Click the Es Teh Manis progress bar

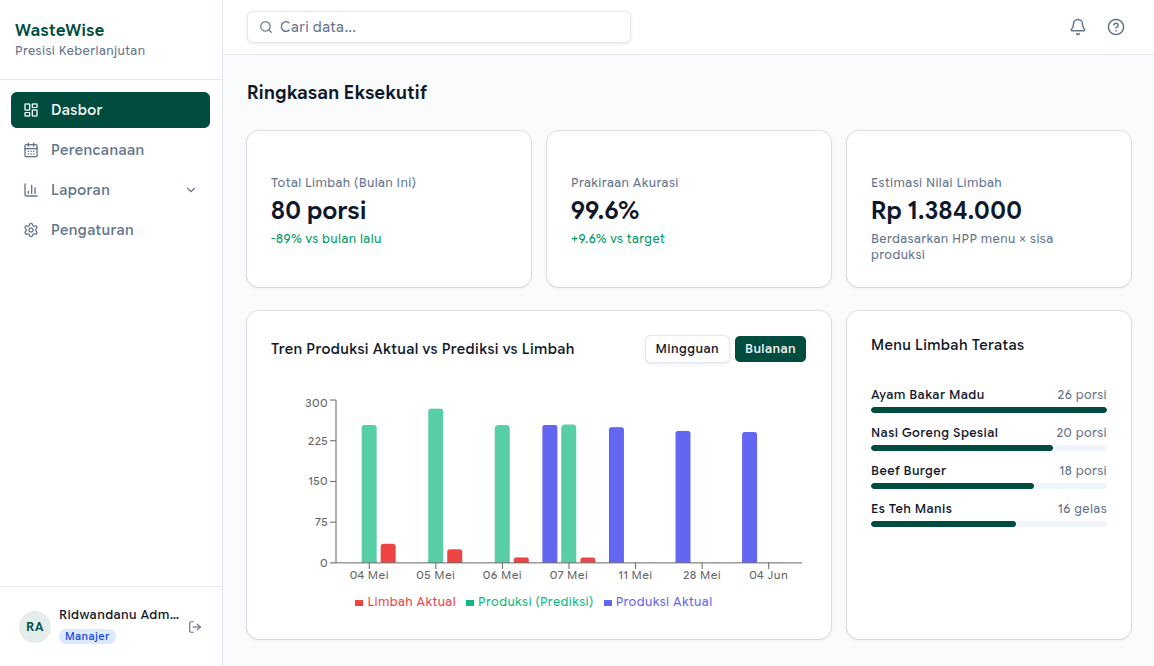pos(988,524)
